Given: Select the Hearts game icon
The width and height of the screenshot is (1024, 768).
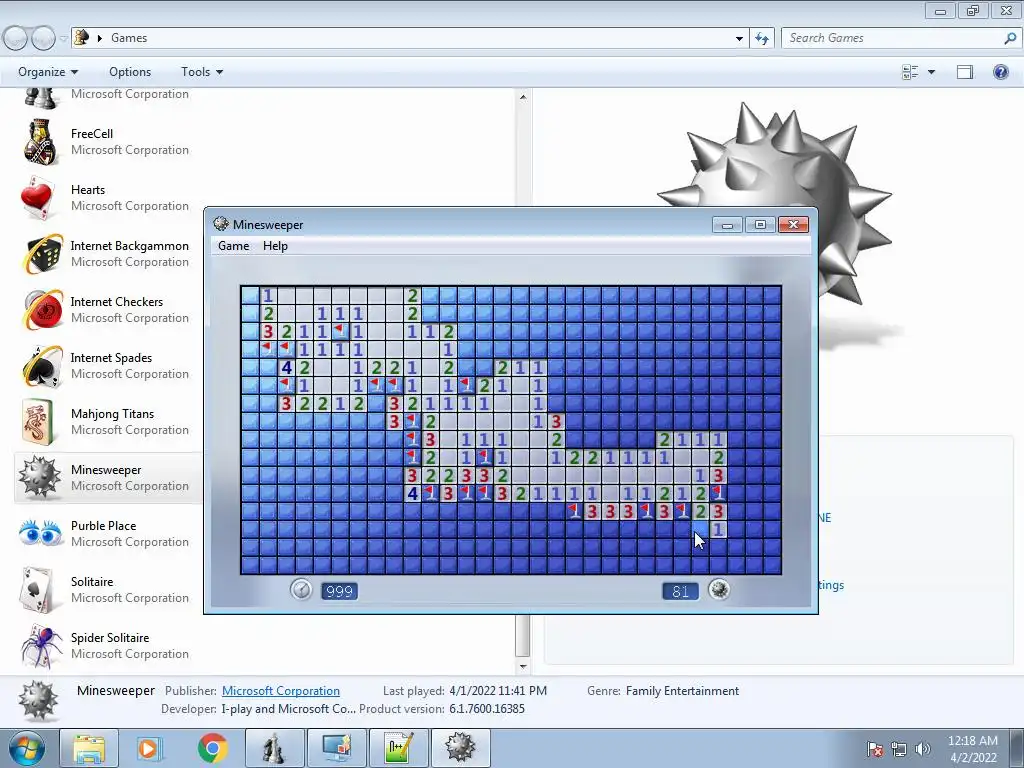Looking at the screenshot, I should 38,197.
